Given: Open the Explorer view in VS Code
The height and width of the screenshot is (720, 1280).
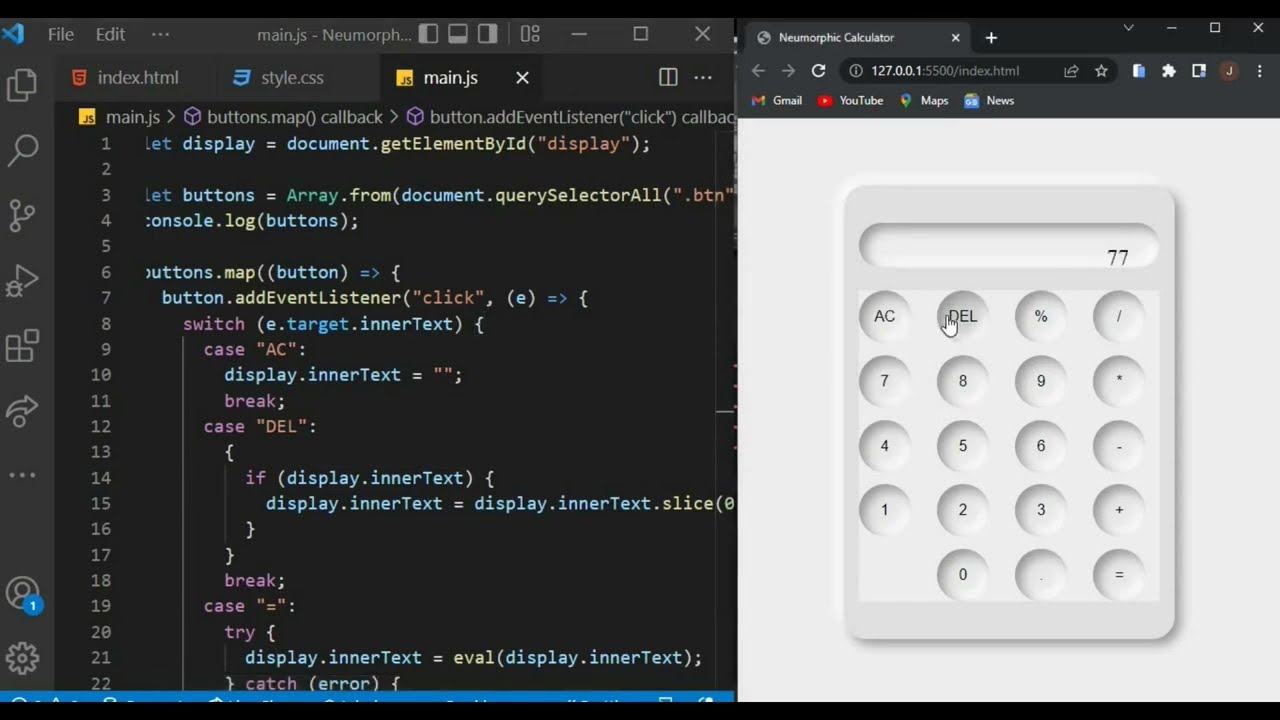Looking at the screenshot, I should click(22, 86).
